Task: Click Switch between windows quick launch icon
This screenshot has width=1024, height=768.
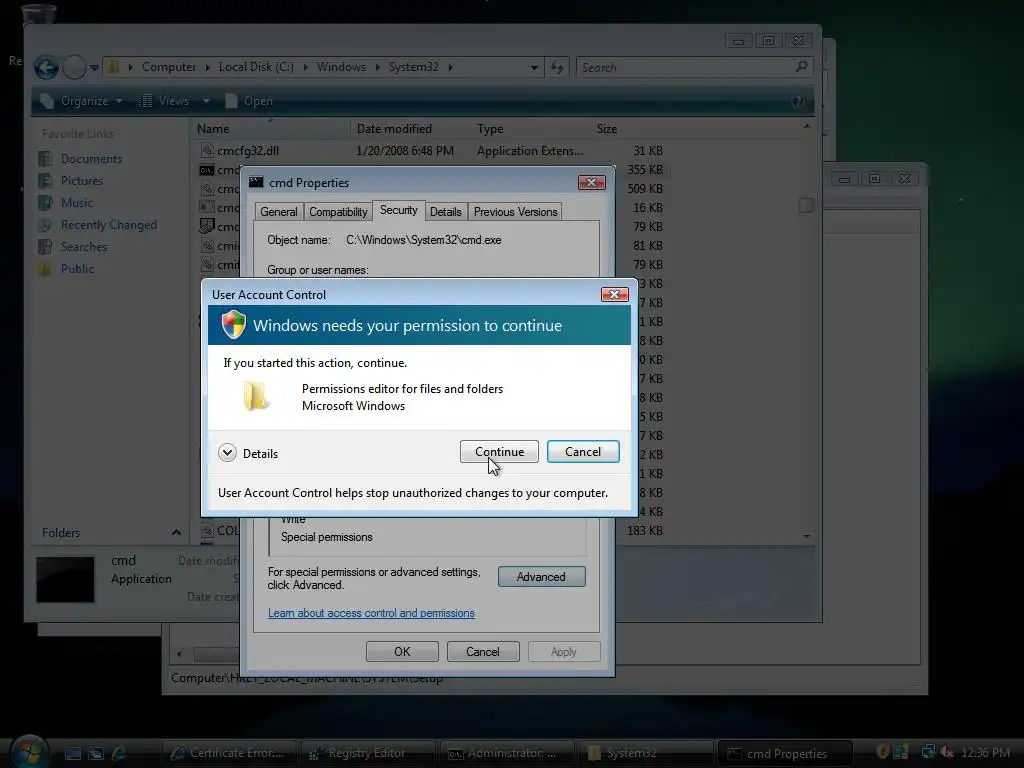Action: [x=96, y=754]
